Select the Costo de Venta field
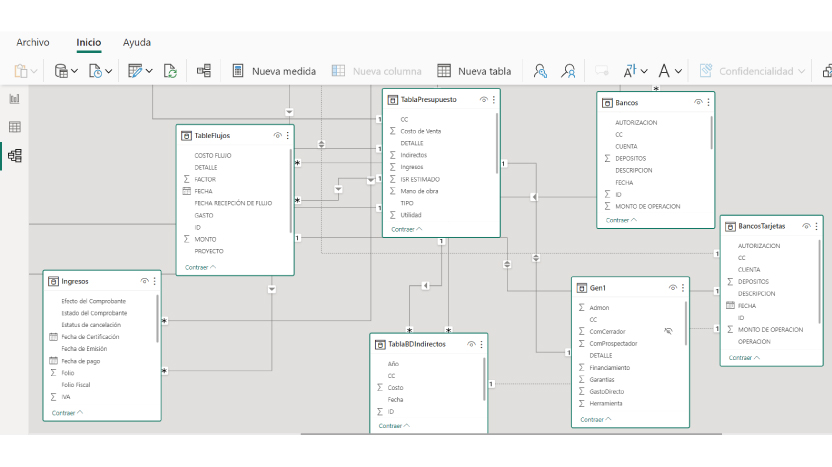Viewport: 832px width, 467px height. pos(421,131)
